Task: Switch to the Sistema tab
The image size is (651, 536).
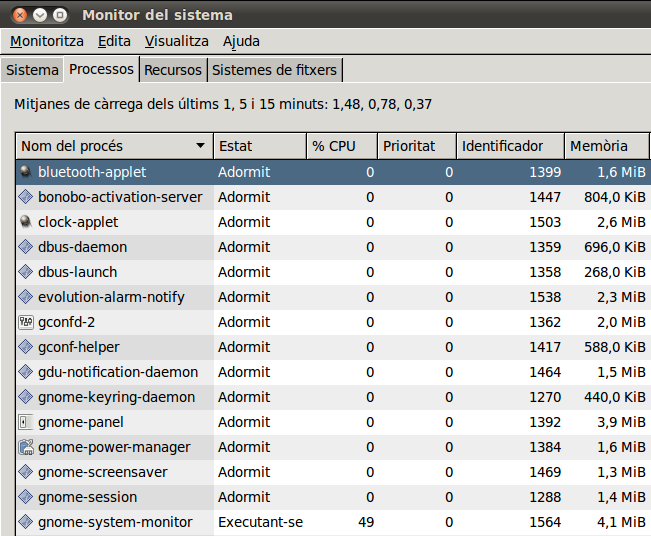Action: pos(32,70)
